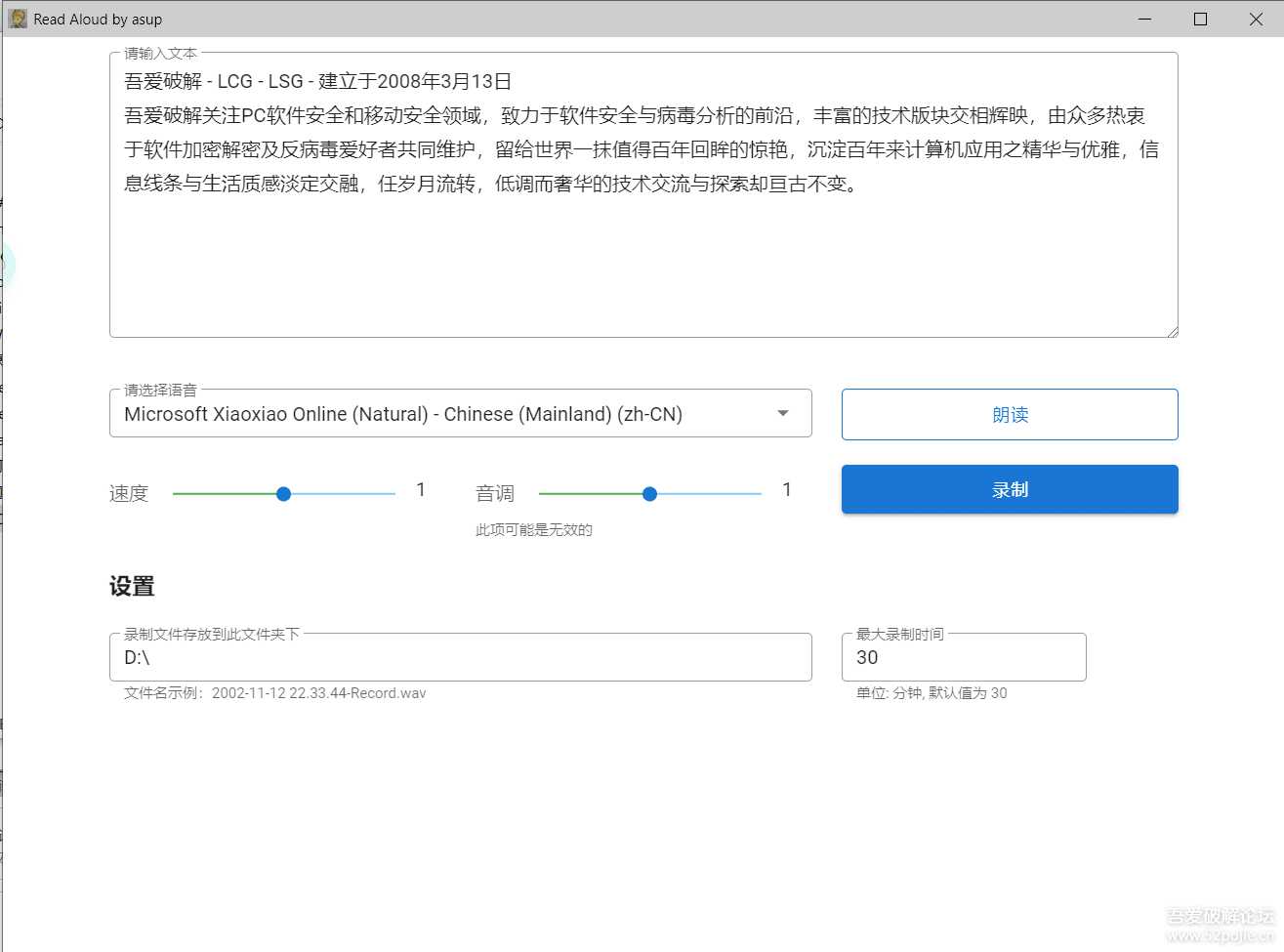Maximize the Read Aloud window
This screenshot has width=1284, height=952.
[1201, 19]
